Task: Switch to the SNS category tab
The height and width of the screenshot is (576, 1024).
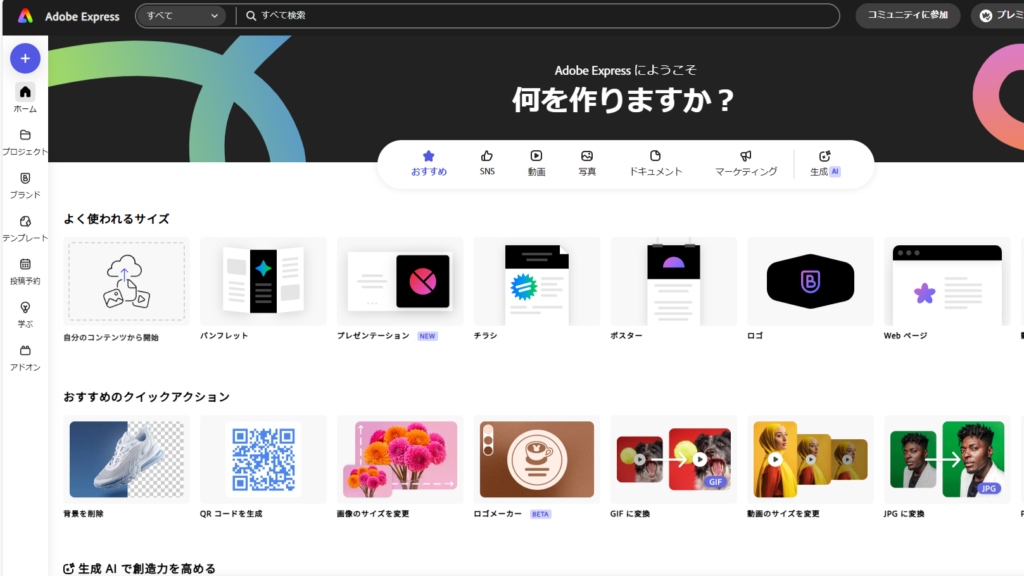Action: tap(486, 163)
